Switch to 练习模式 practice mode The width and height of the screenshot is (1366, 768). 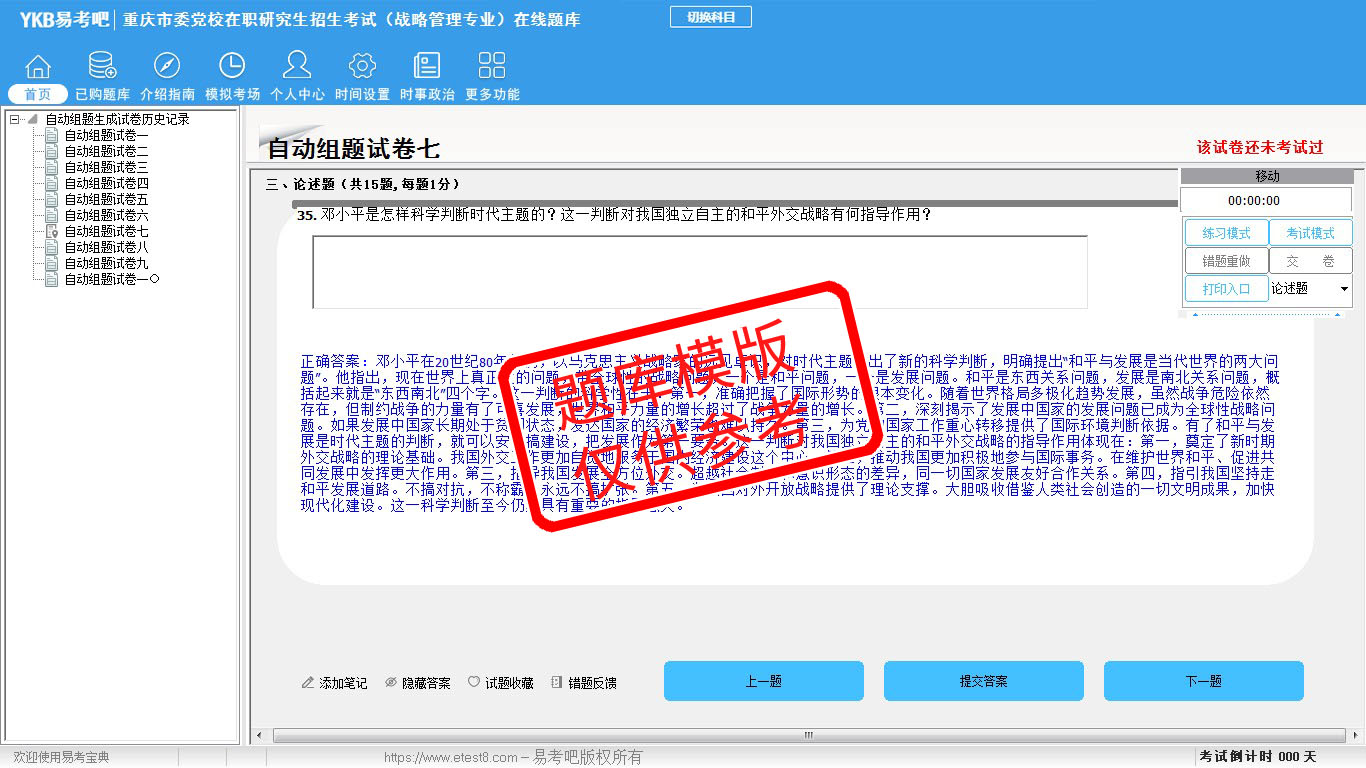pos(1226,233)
